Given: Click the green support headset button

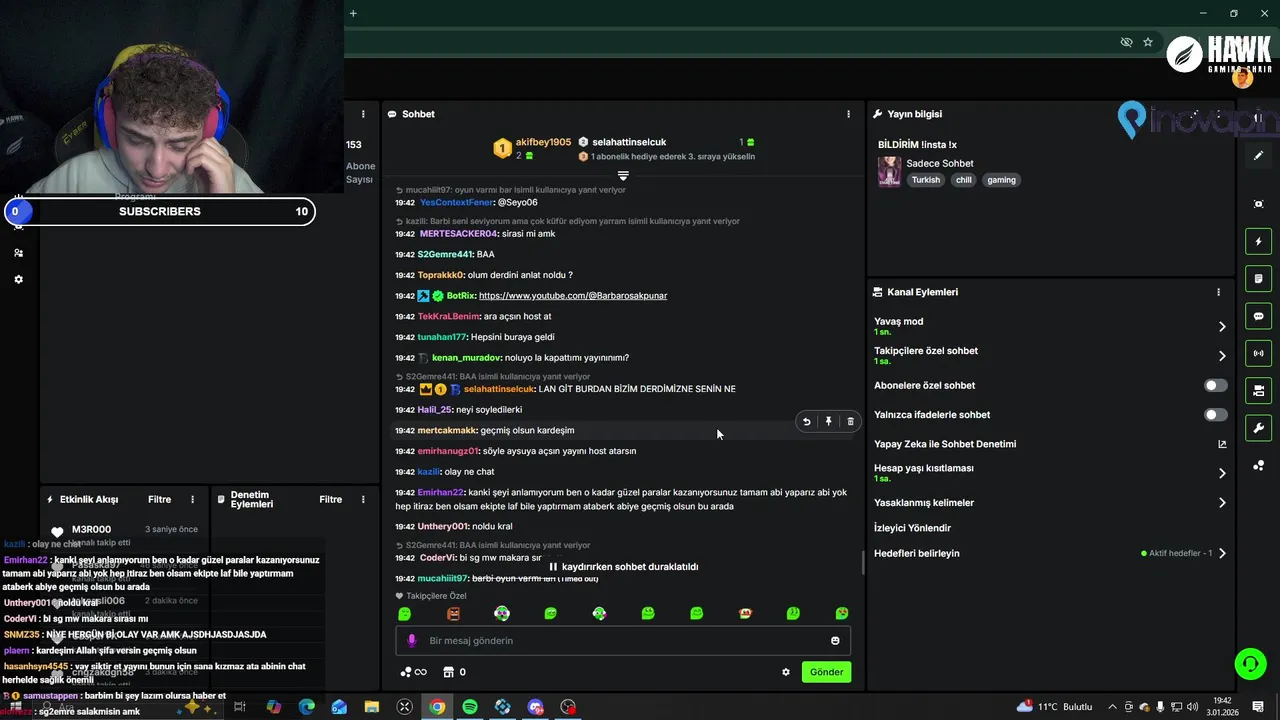Looking at the screenshot, I should click(1249, 663).
